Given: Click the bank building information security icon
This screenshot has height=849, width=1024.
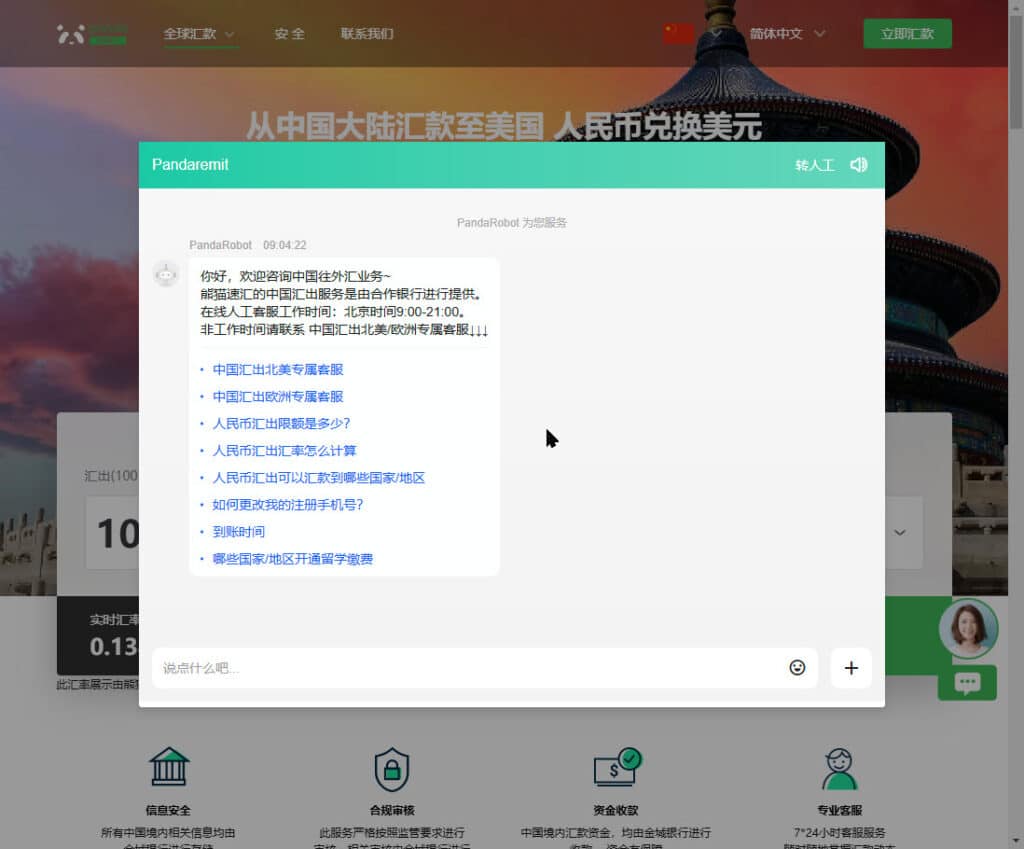Looking at the screenshot, I should 168,767.
